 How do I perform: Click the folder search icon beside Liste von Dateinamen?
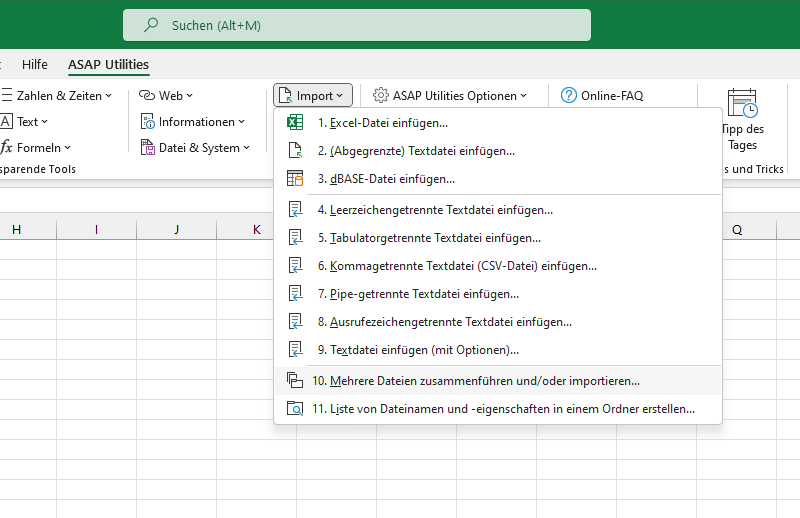[295, 408]
